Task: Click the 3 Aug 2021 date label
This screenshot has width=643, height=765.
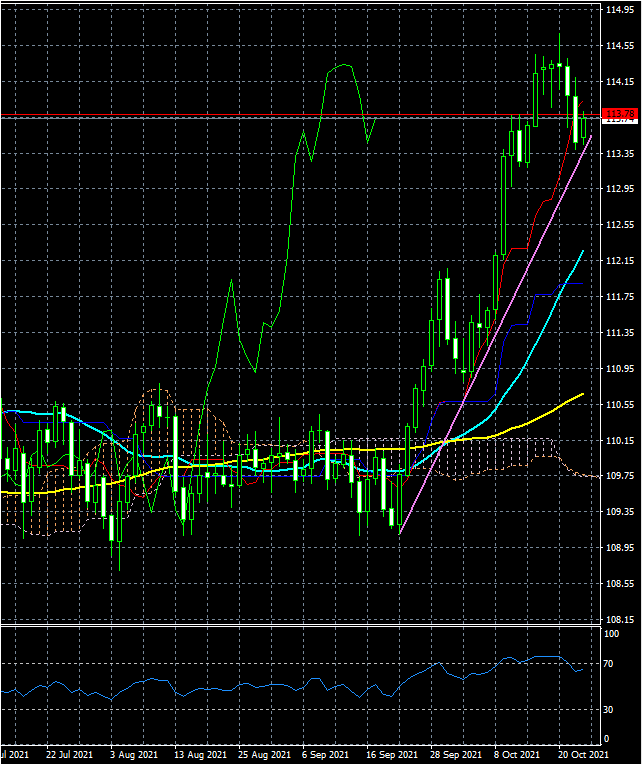Action: 134,754
